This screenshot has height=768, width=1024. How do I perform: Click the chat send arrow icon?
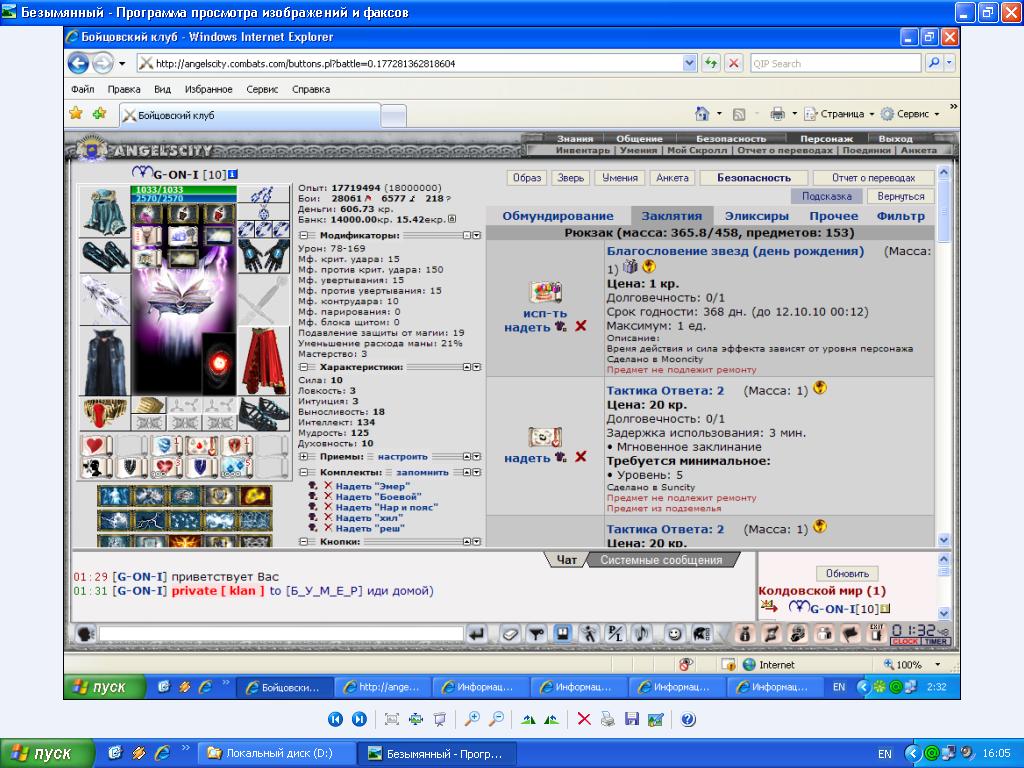tap(477, 633)
